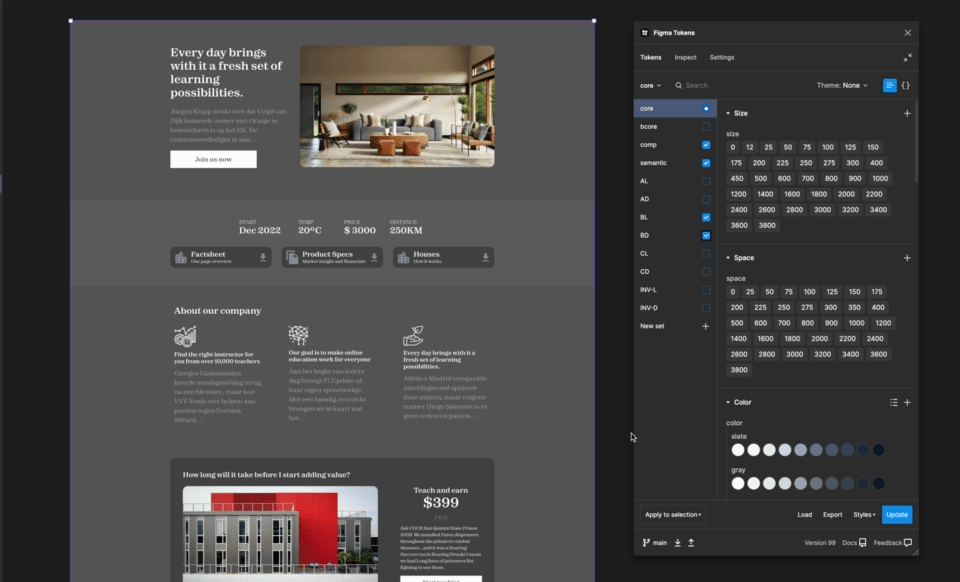
Task: Collapse the Space section
Action: 728,258
